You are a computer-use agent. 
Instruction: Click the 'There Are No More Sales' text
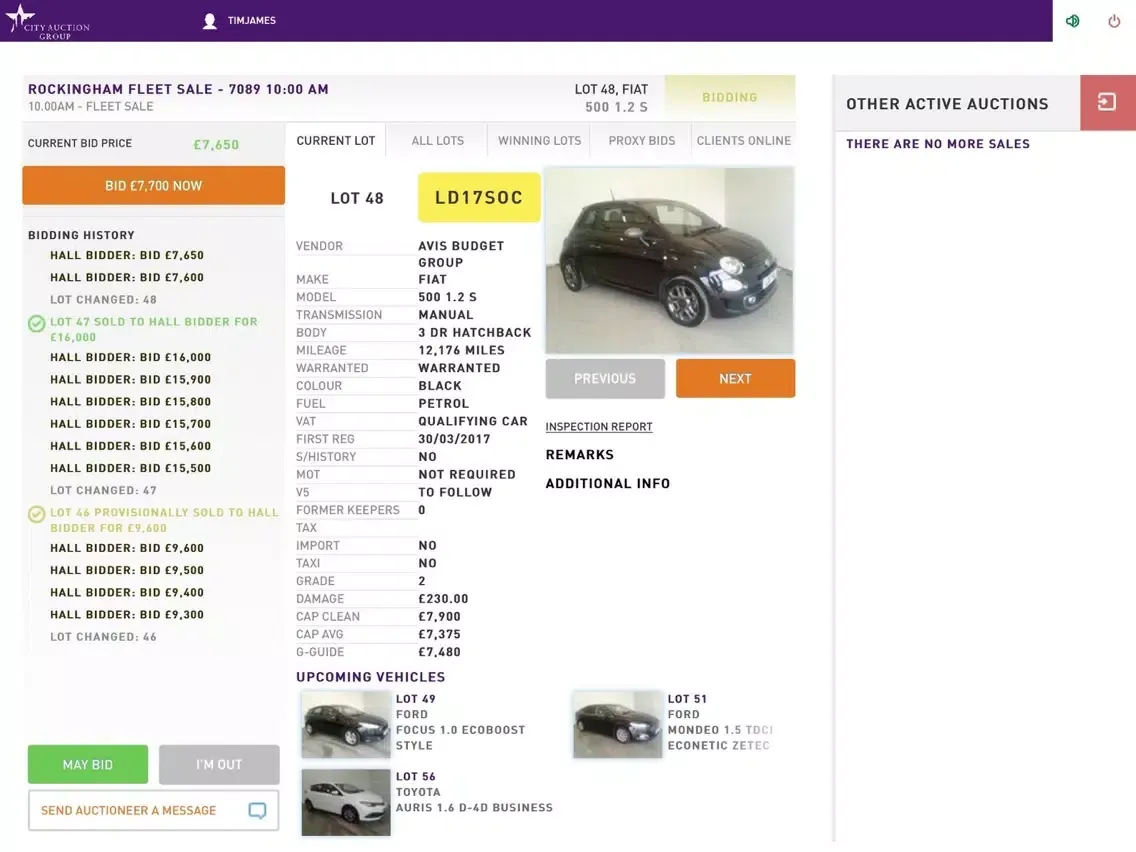pyautogui.click(x=938, y=143)
